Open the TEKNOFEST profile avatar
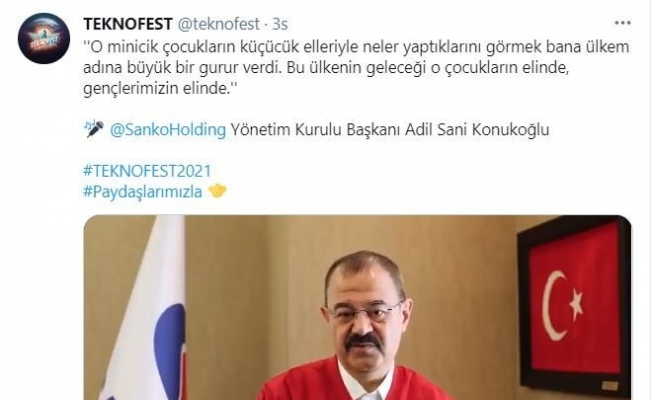 pyautogui.click(x=44, y=38)
